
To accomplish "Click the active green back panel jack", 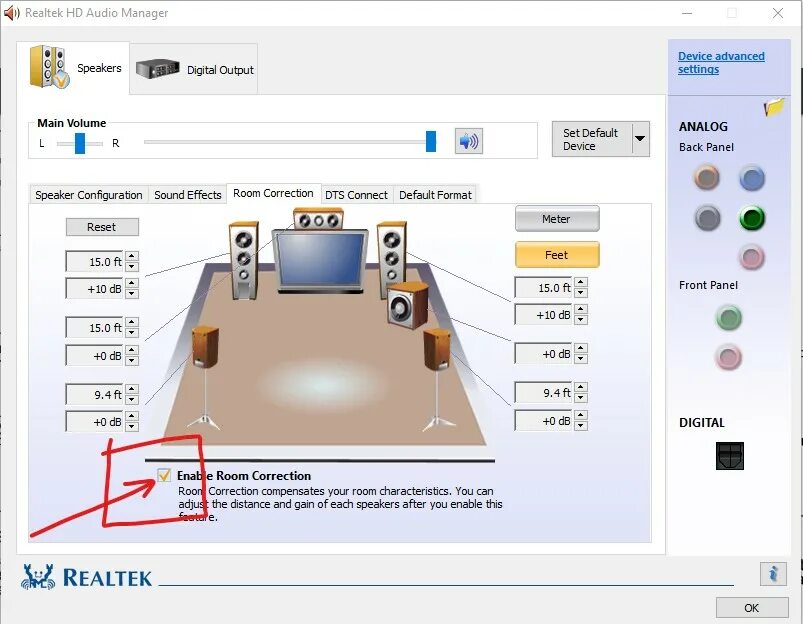I will 752,218.
